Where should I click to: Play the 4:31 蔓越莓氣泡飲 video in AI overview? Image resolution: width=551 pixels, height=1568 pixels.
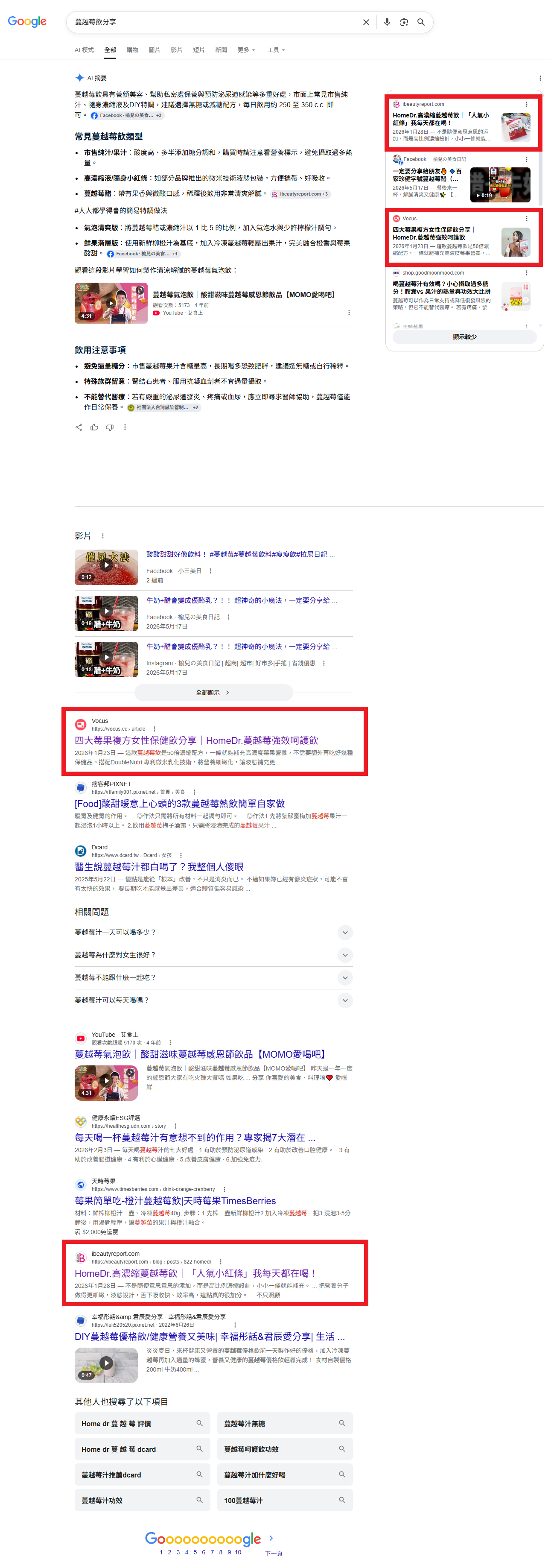[x=111, y=302]
